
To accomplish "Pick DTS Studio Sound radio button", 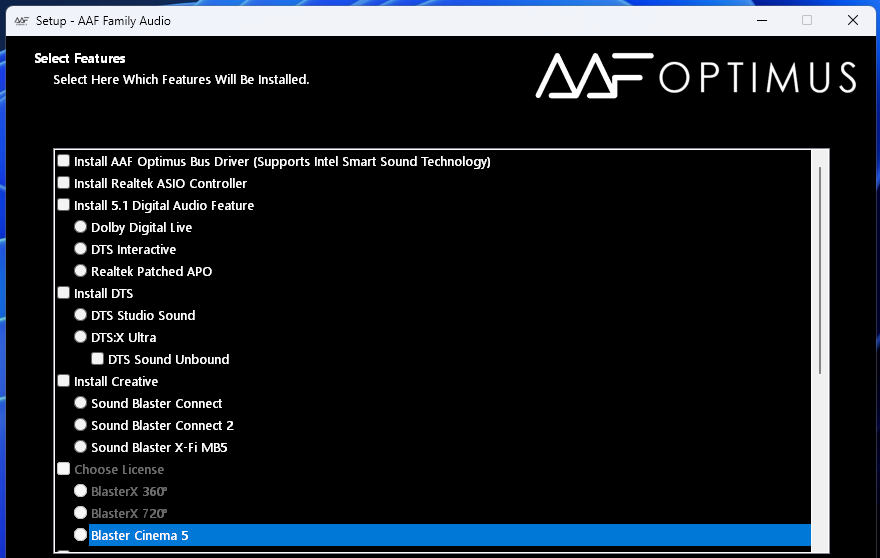I will pyautogui.click(x=80, y=315).
